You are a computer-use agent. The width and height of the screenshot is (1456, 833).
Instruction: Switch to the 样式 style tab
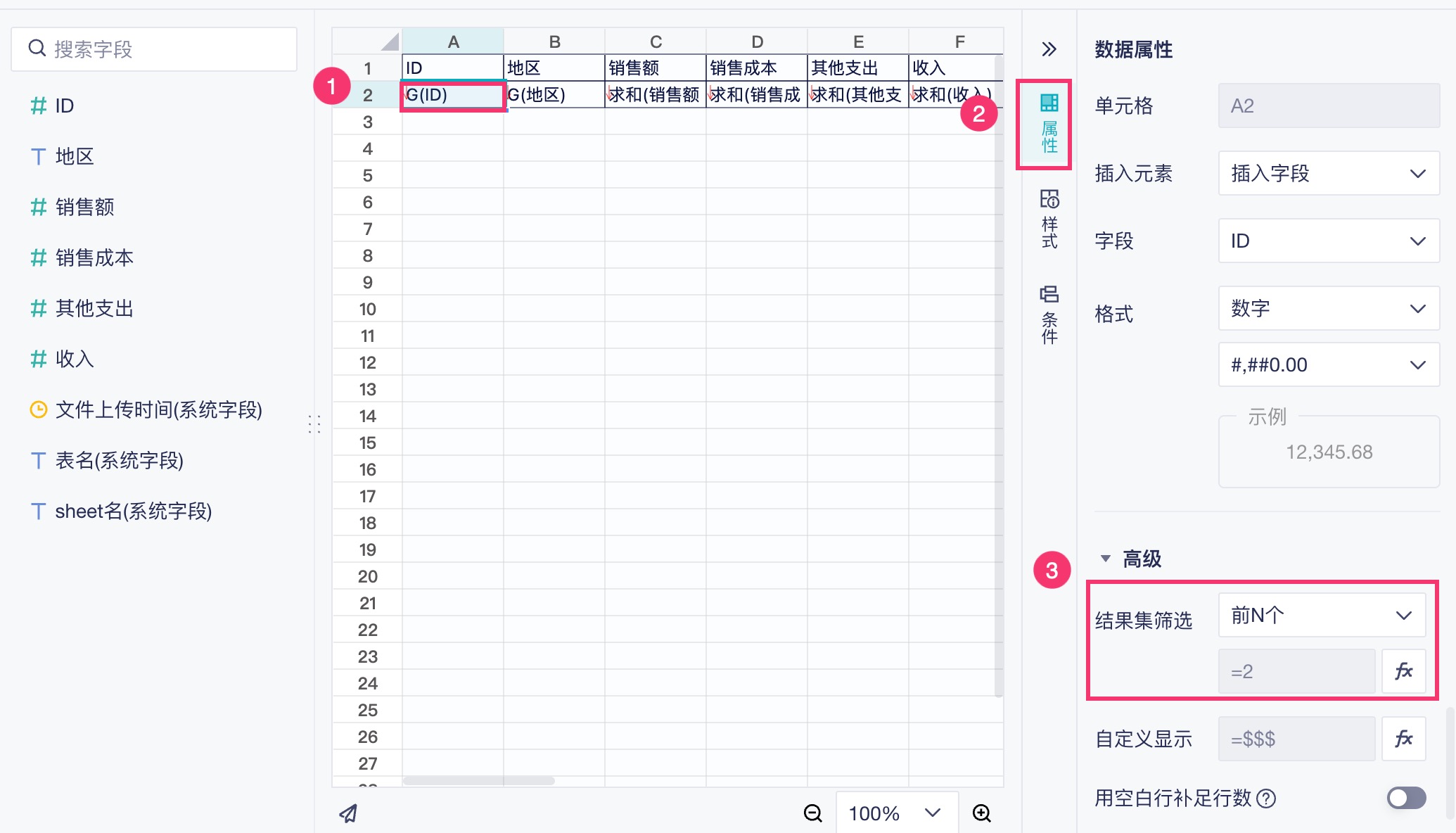1049,219
